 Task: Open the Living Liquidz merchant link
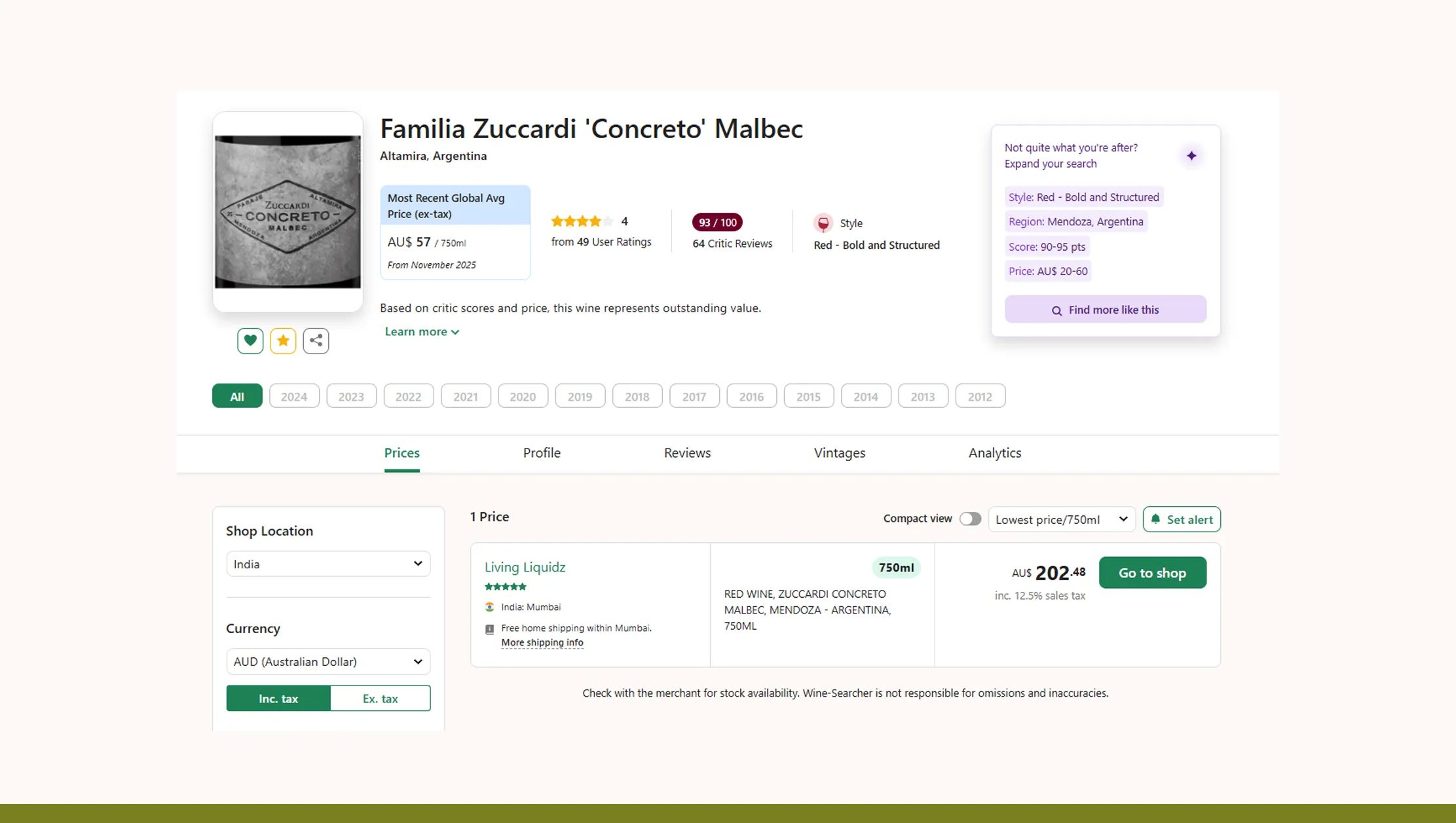[525, 567]
